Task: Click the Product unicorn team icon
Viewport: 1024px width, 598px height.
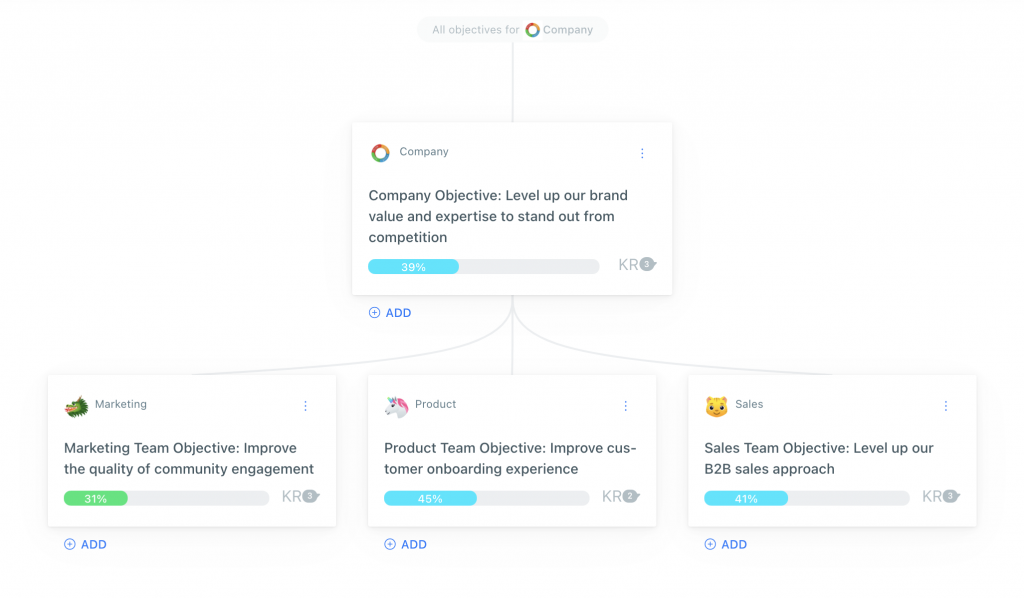Action: click(x=396, y=406)
